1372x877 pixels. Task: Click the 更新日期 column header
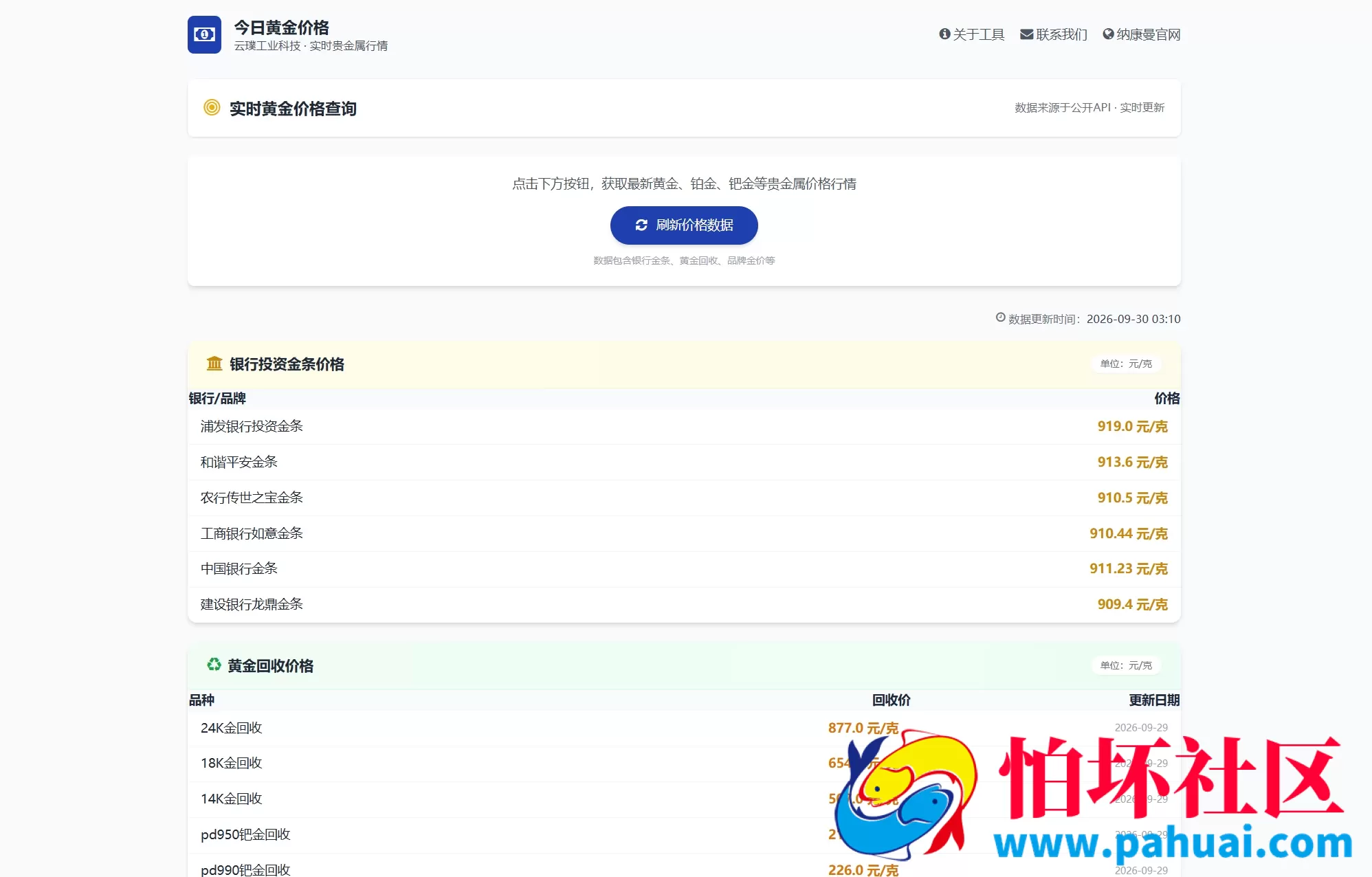1154,700
